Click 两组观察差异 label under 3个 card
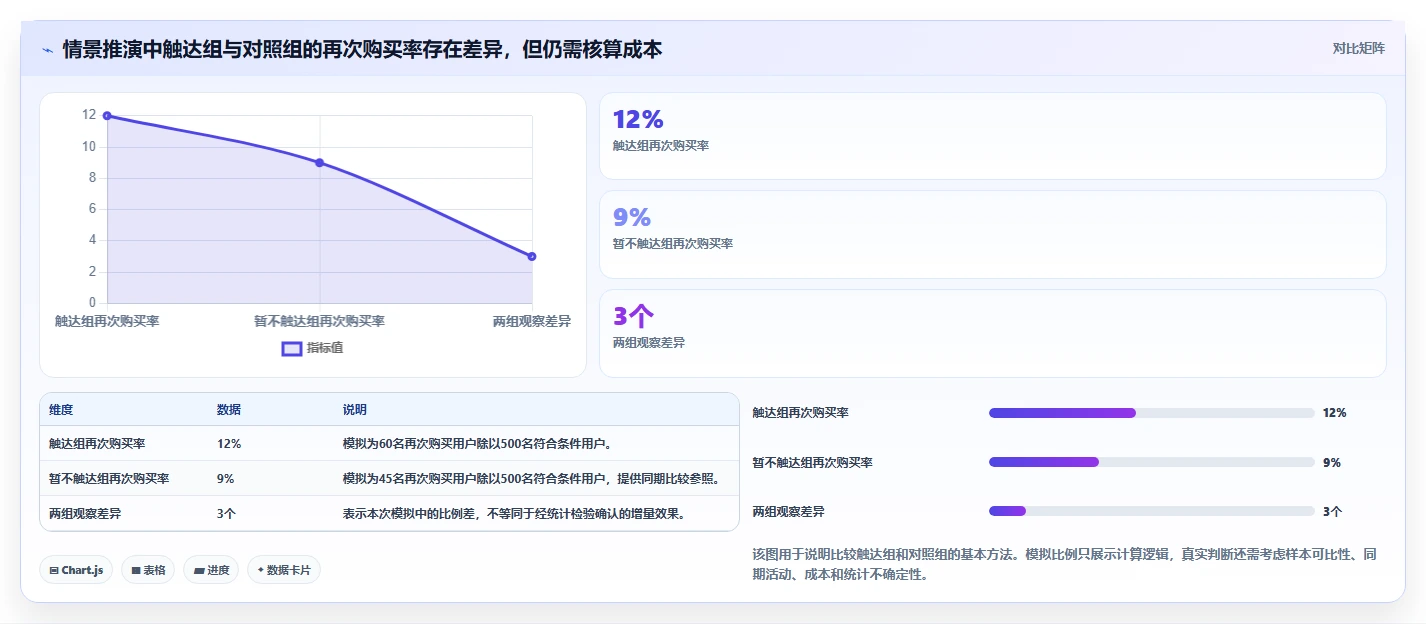Viewport: 1426px width, 624px height. tap(649, 343)
